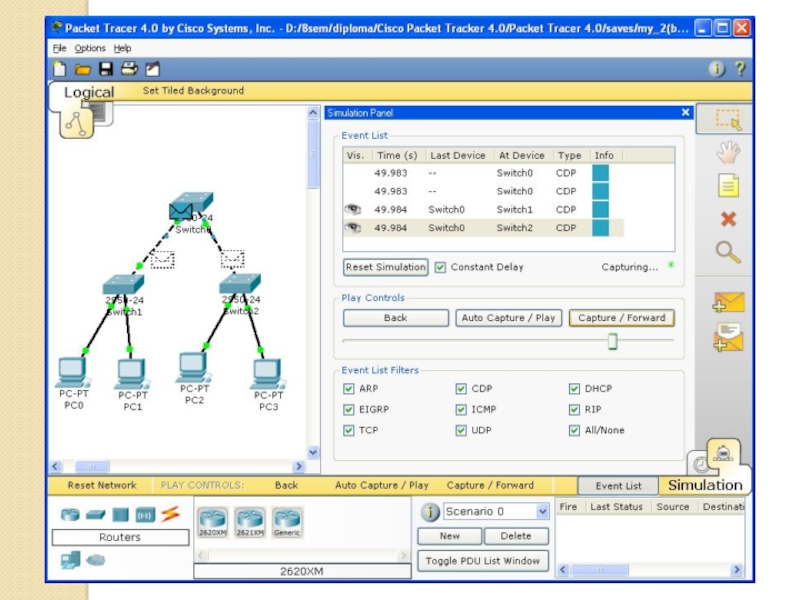Switch to the Simulation tab
Viewport: 800px width, 600px height.
(705, 485)
